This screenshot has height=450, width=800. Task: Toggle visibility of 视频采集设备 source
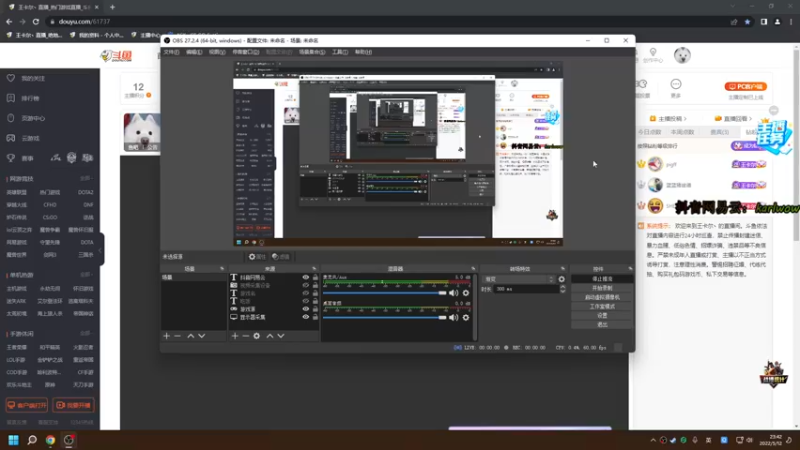[x=306, y=285]
